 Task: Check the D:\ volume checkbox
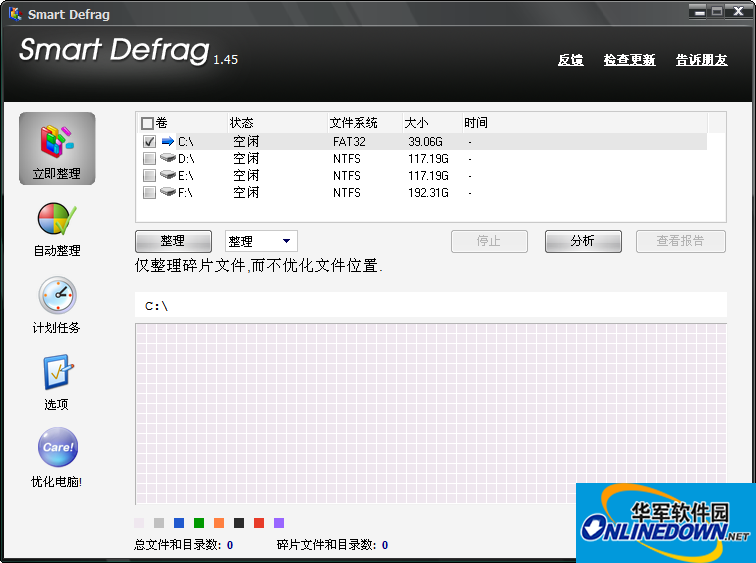tap(149, 159)
